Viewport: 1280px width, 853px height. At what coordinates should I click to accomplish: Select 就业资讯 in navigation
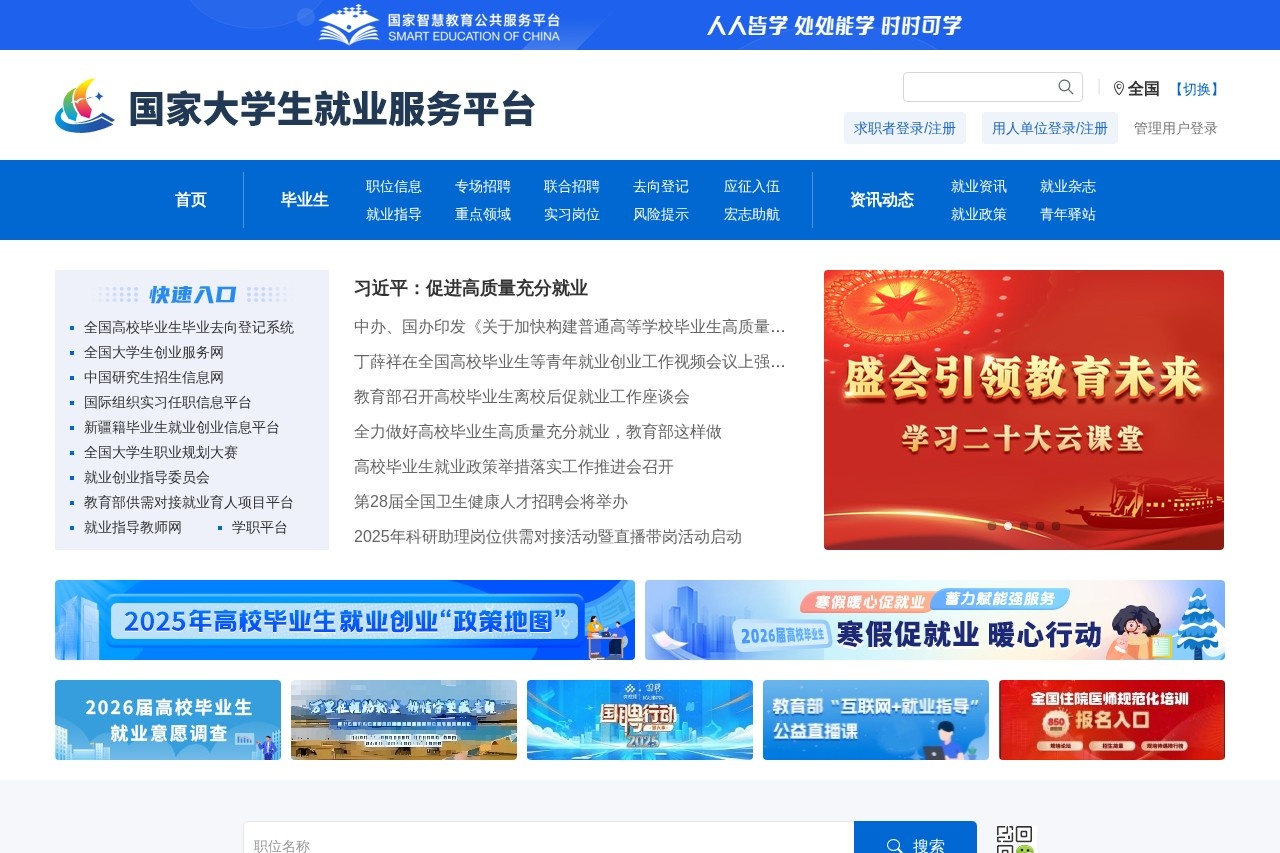[979, 186]
